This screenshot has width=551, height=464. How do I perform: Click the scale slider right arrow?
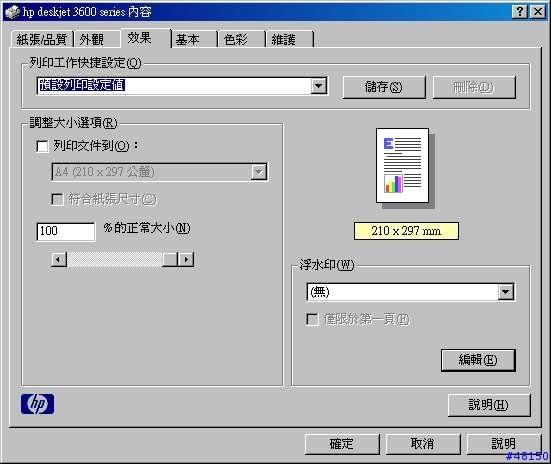point(186,259)
